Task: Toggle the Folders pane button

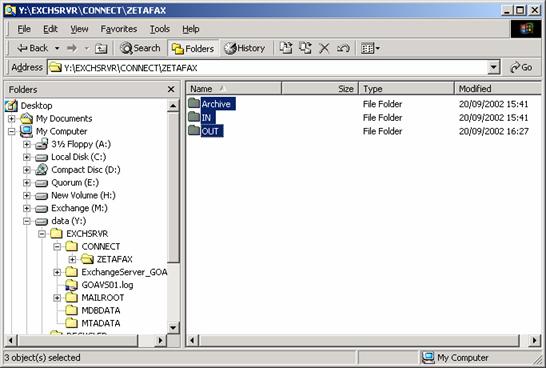Action: click(193, 48)
